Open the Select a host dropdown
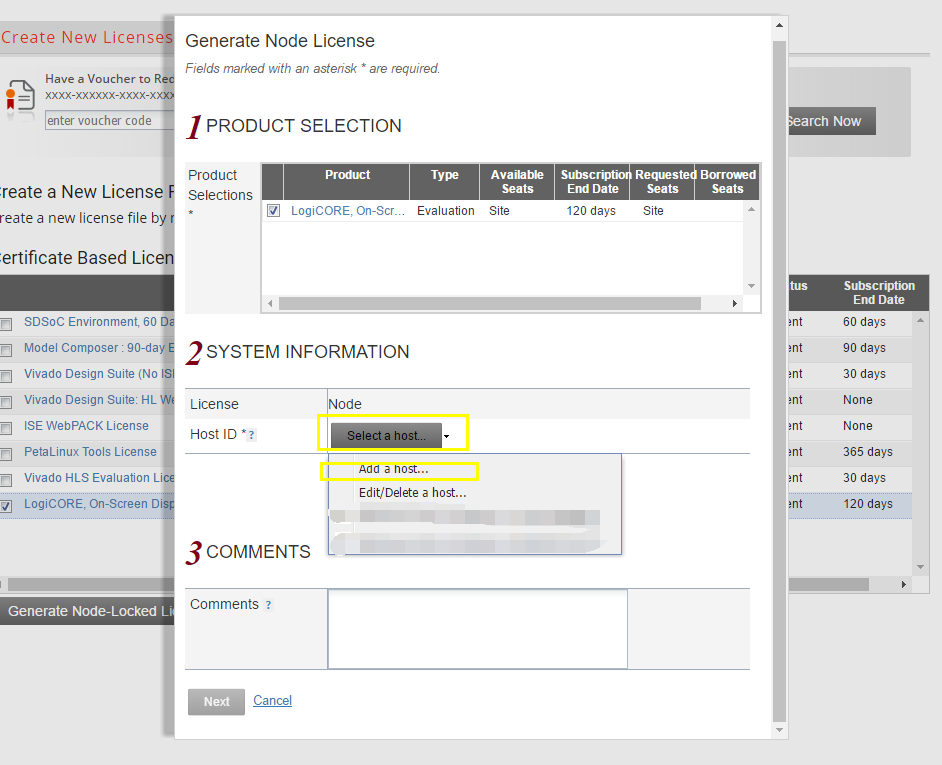Screen dimensions: 942x765 point(385,436)
